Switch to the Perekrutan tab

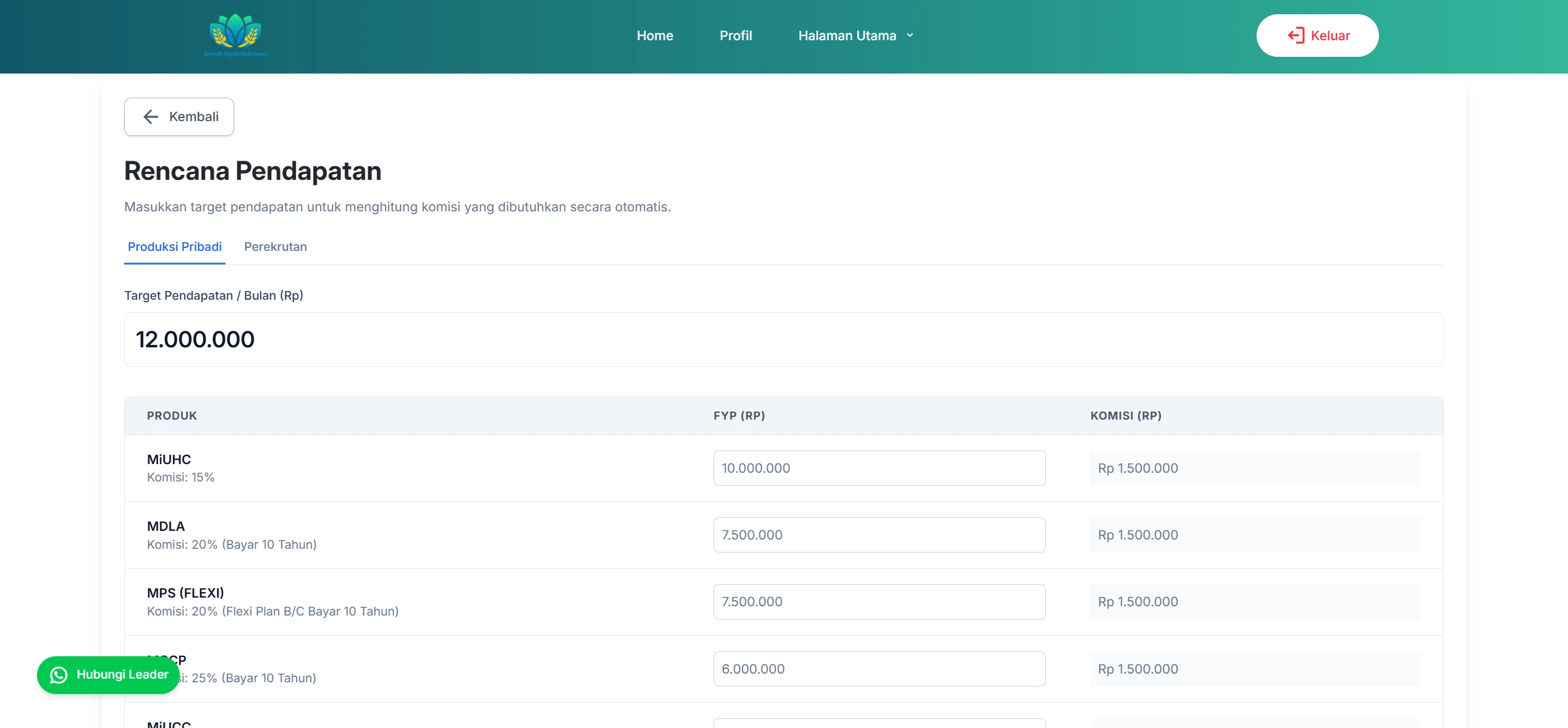tap(275, 247)
